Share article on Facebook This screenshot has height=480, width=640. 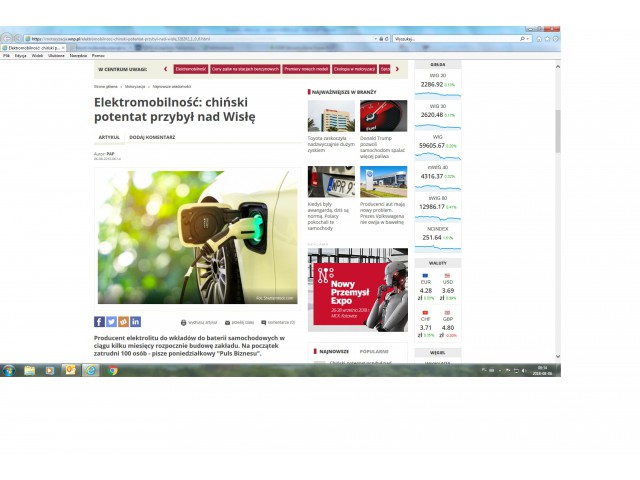pos(99,322)
